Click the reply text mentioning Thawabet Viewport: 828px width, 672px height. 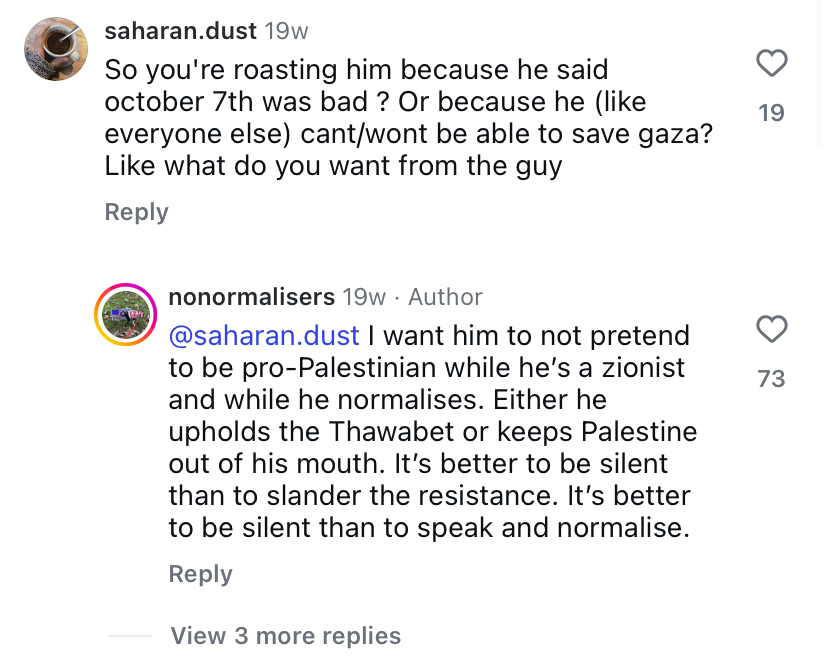tap(432, 431)
